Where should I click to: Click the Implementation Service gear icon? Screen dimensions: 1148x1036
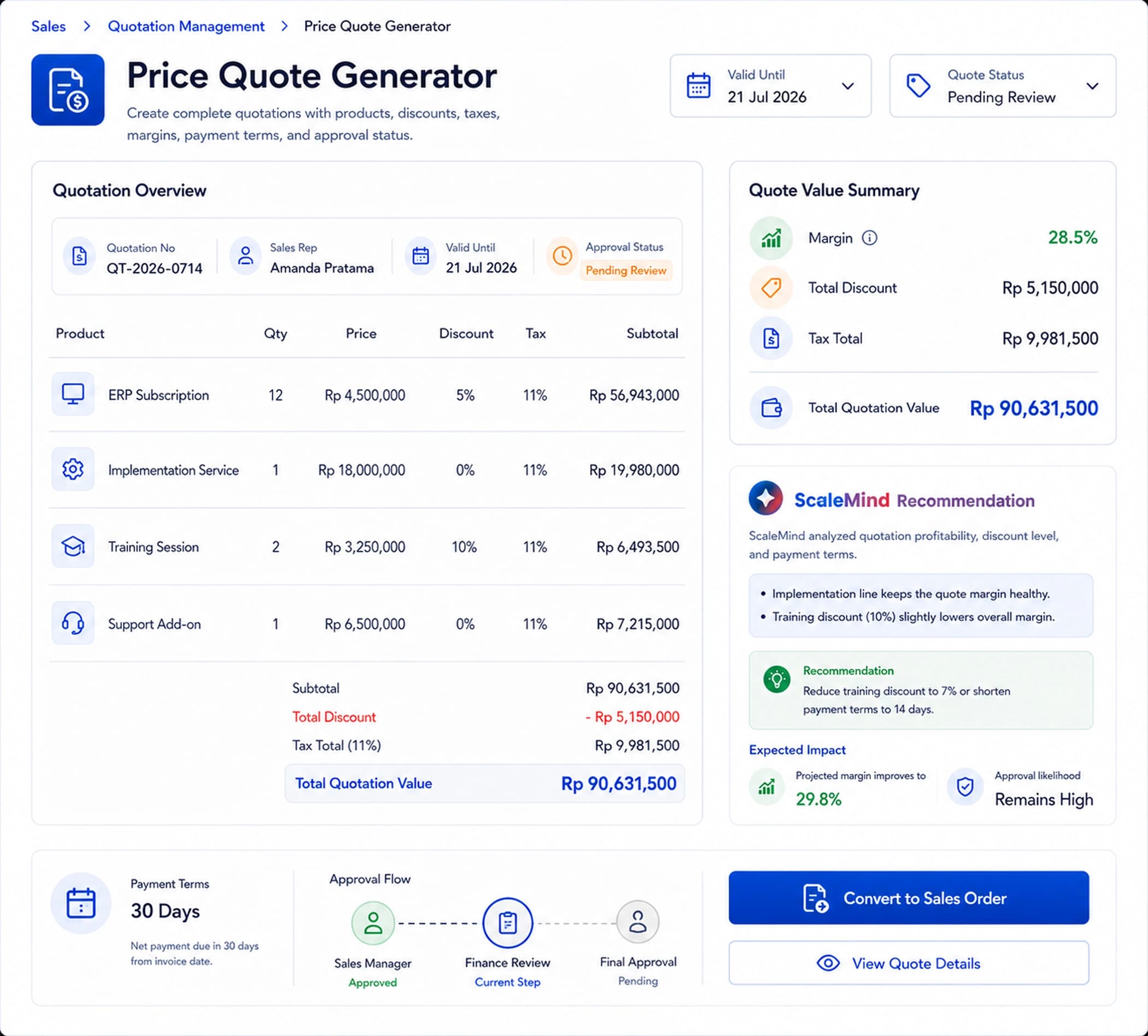coord(73,469)
